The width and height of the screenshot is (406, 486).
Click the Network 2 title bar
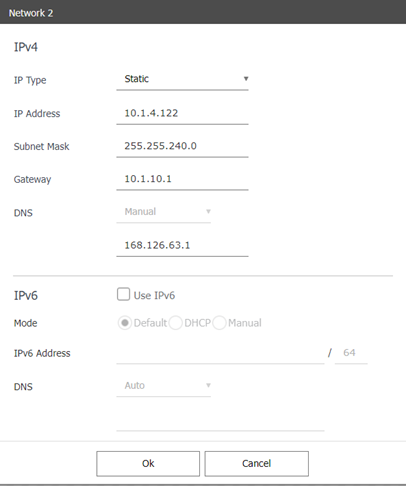tap(203, 12)
